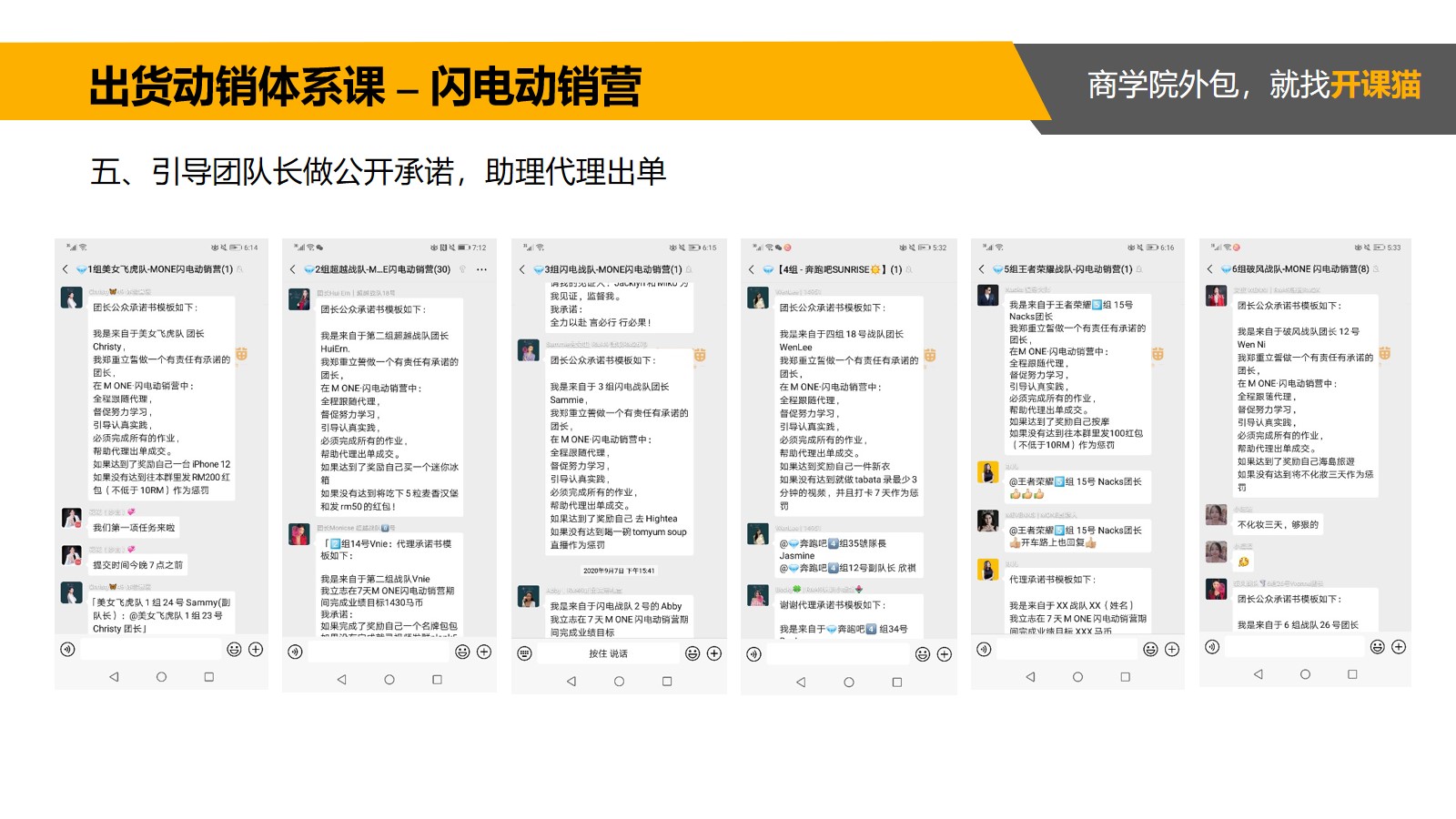Tap plus attachment icon in 5组王者荣耀战队 chat

[x=1172, y=649]
